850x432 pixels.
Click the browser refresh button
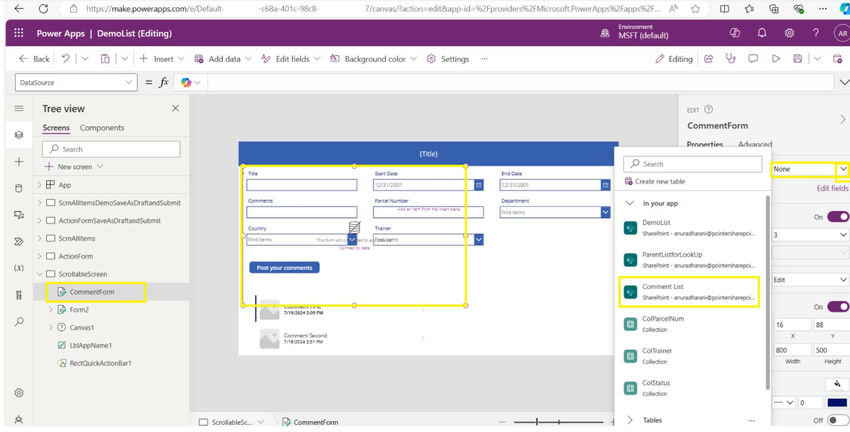[x=44, y=9]
